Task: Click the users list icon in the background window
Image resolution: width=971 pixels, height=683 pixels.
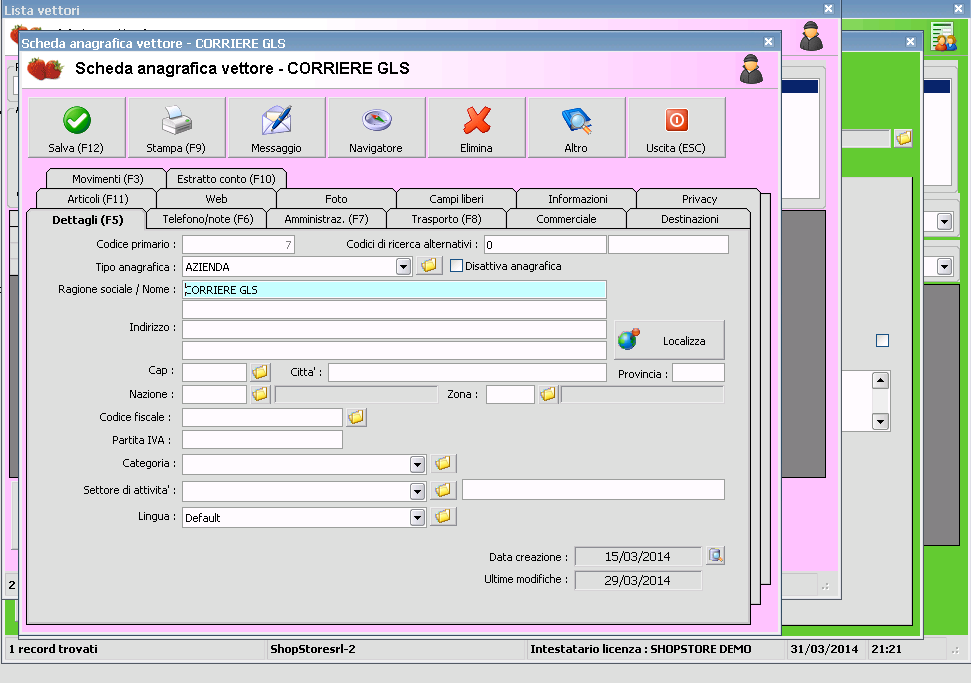Action: 943,37
